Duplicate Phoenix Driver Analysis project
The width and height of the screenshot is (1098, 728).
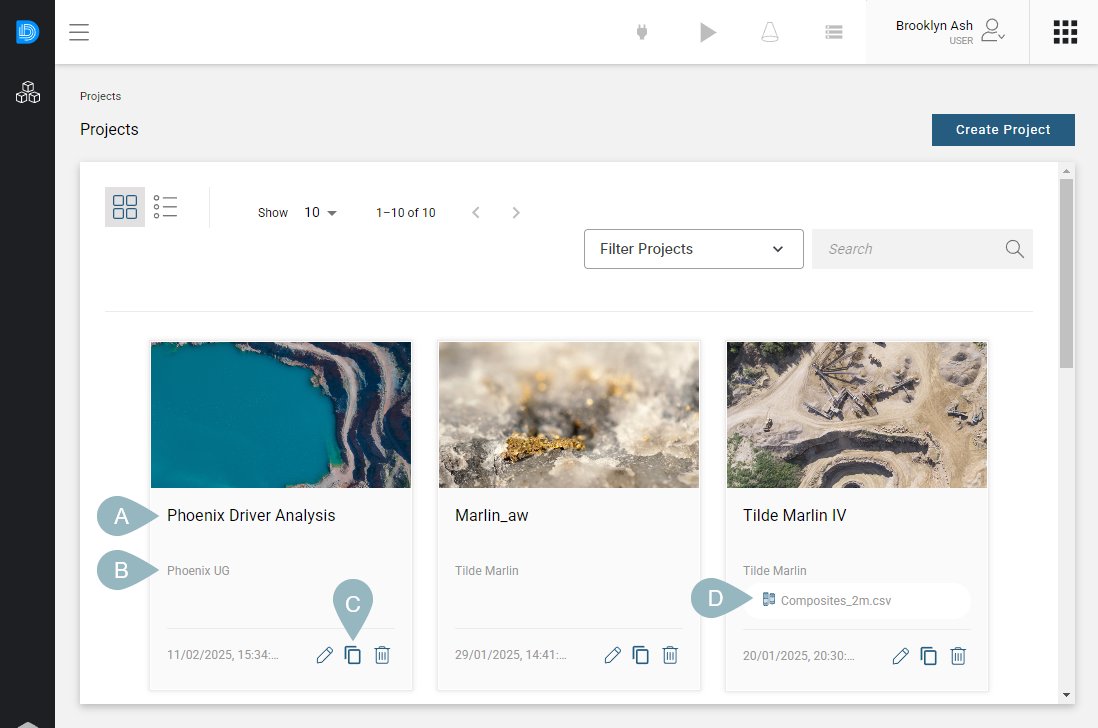click(353, 655)
